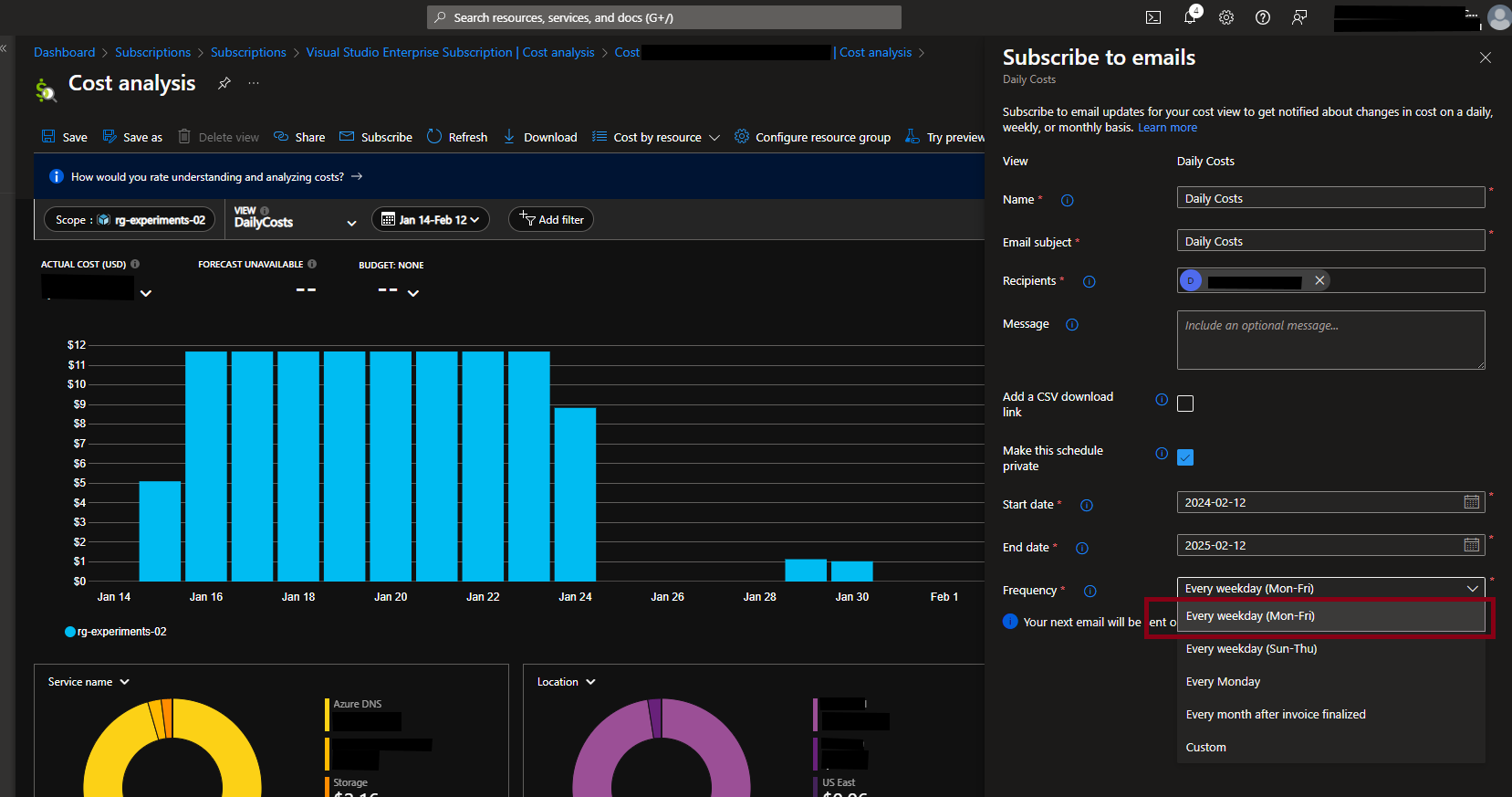Viewport: 1512px width, 797px height.
Task: Click Subscribe in the toolbar
Action: click(x=376, y=137)
